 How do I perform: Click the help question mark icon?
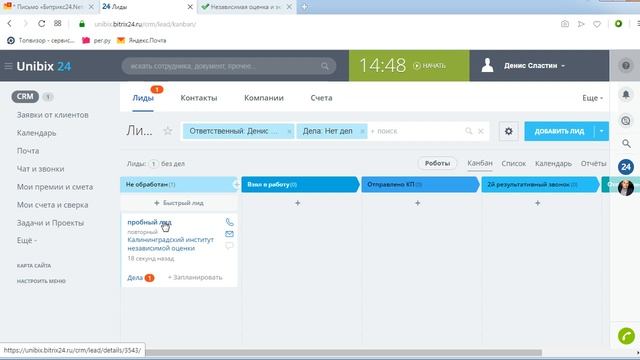click(626, 66)
